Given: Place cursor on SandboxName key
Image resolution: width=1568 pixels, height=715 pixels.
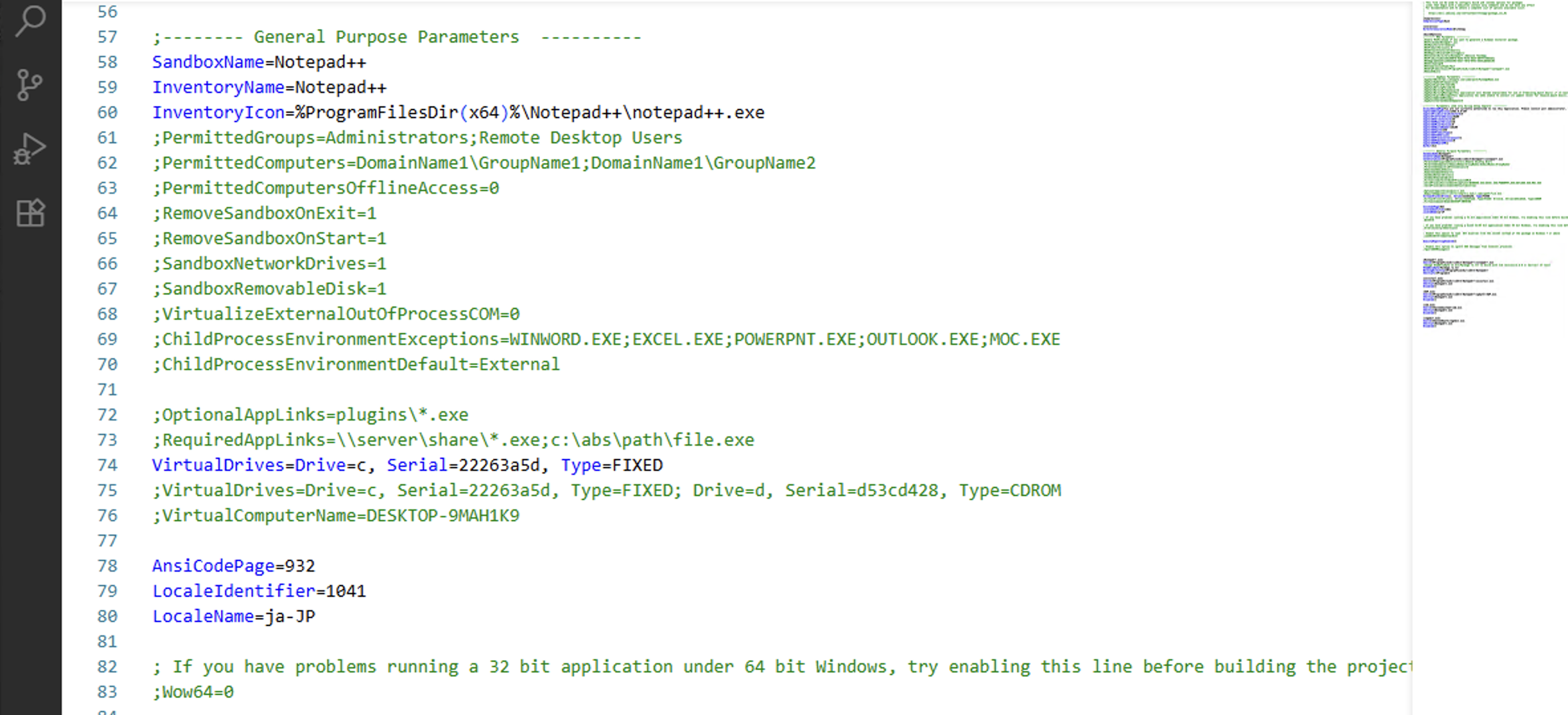Looking at the screenshot, I should [208, 62].
